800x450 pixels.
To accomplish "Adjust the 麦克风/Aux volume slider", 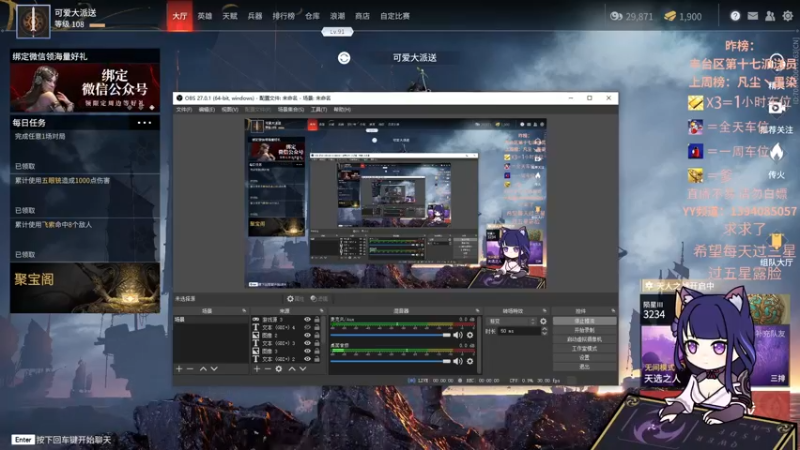I will pos(390,335).
